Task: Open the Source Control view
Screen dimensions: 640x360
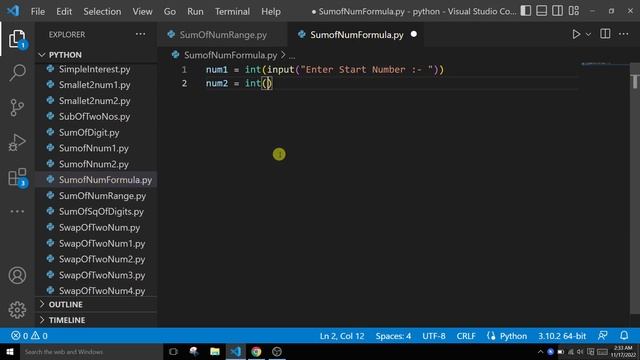Action: click(x=17, y=108)
